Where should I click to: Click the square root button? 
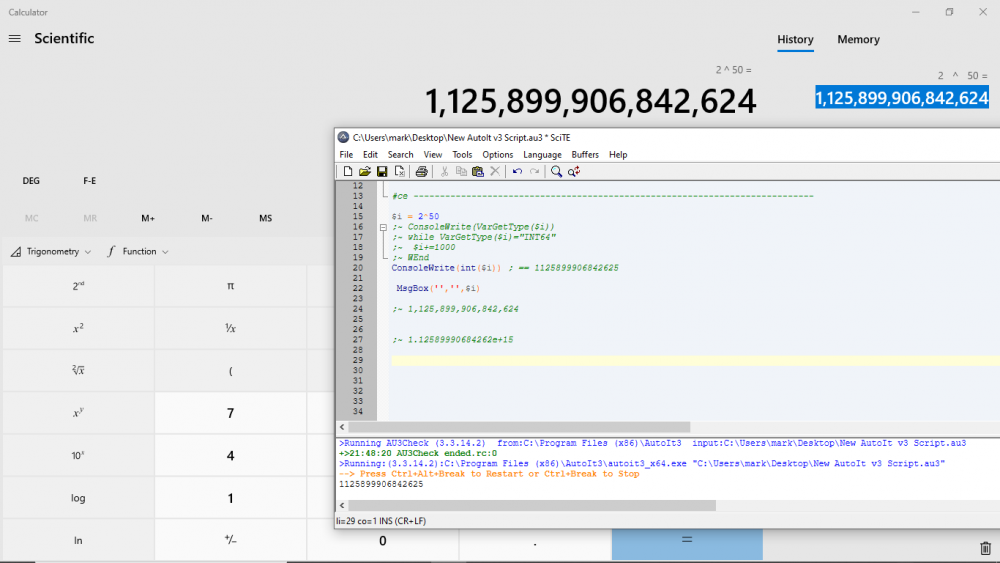click(x=78, y=370)
